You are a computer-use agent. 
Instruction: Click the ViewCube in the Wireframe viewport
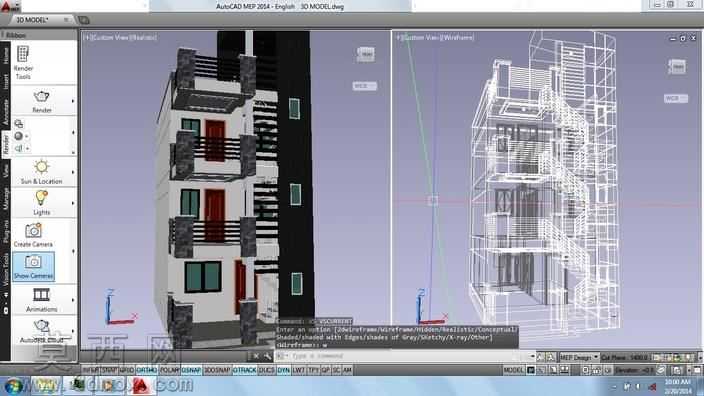[x=678, y=67]
